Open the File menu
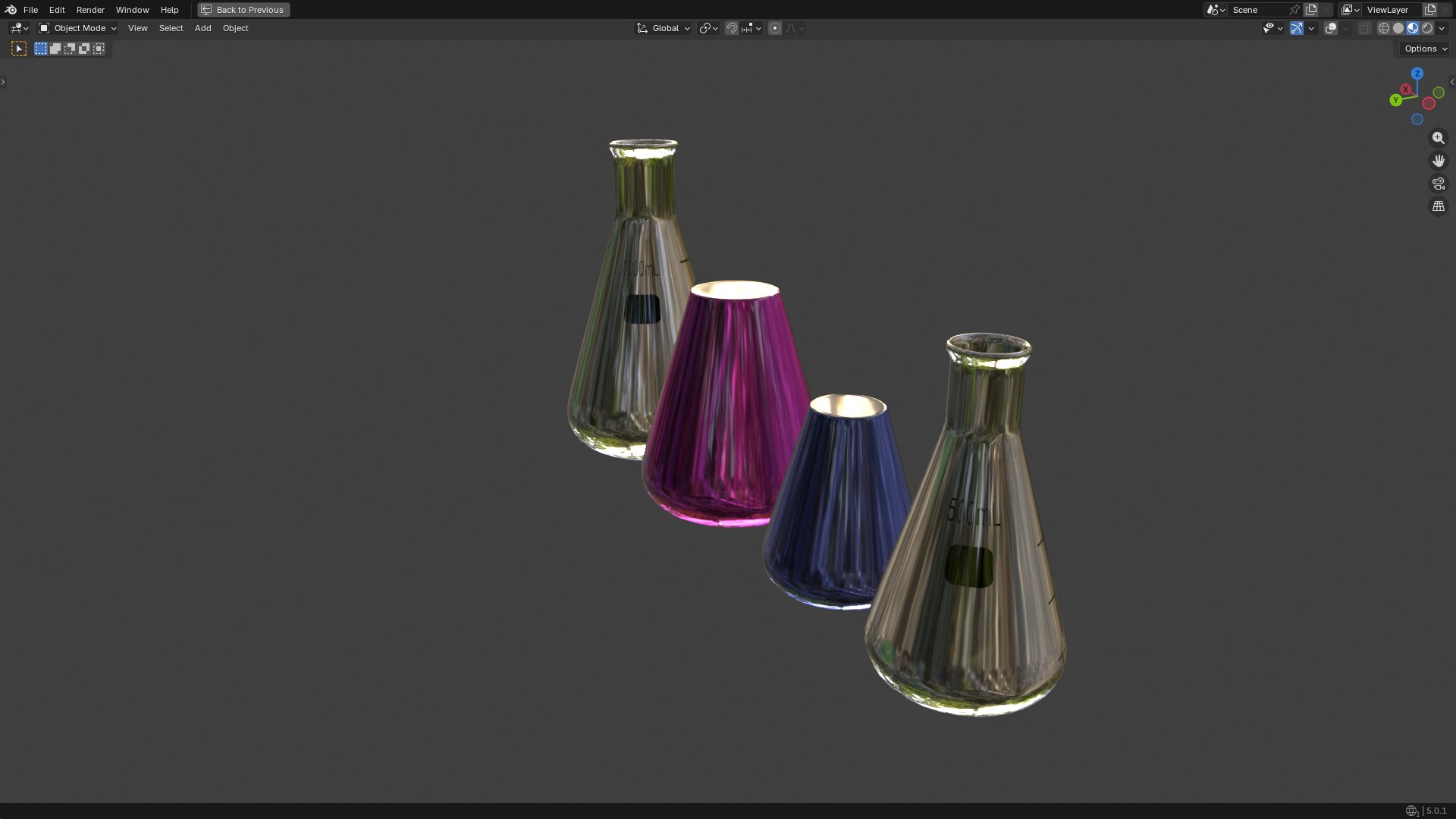The height and width of the screenshot is (819, 1456). 30,10
